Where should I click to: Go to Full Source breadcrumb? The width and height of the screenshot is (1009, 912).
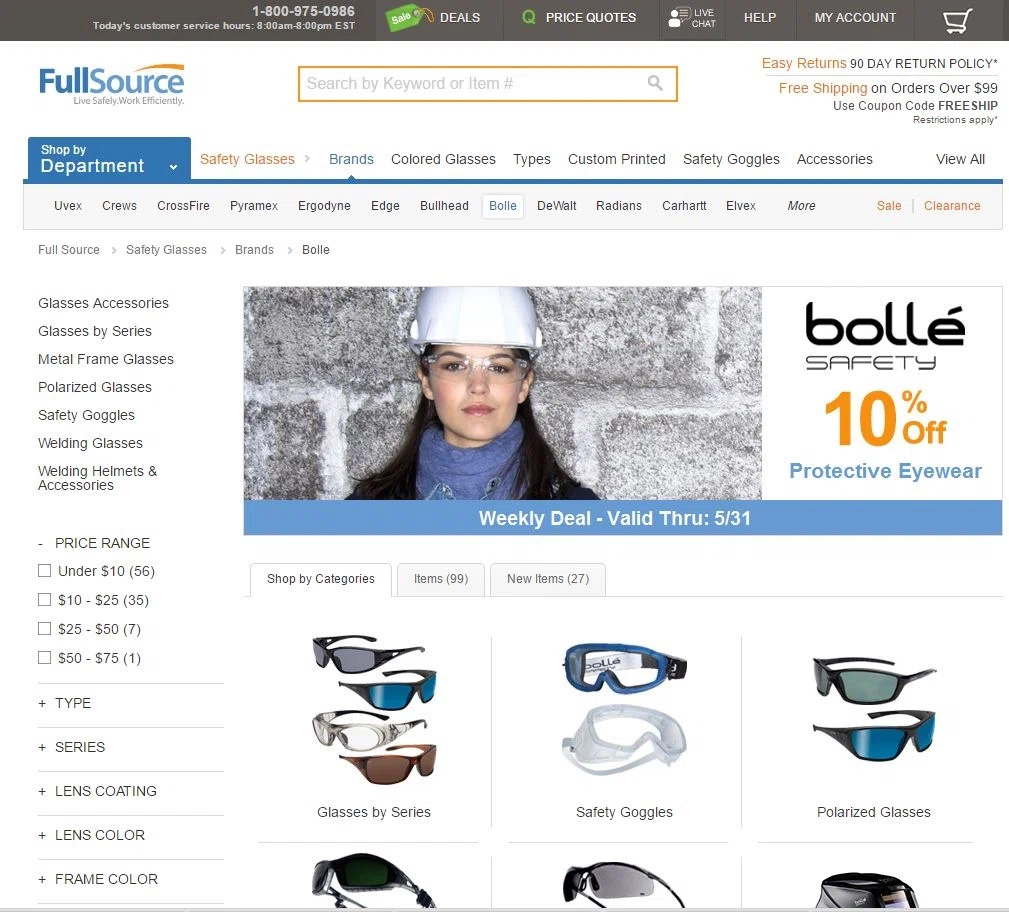[x=69, y=250]
